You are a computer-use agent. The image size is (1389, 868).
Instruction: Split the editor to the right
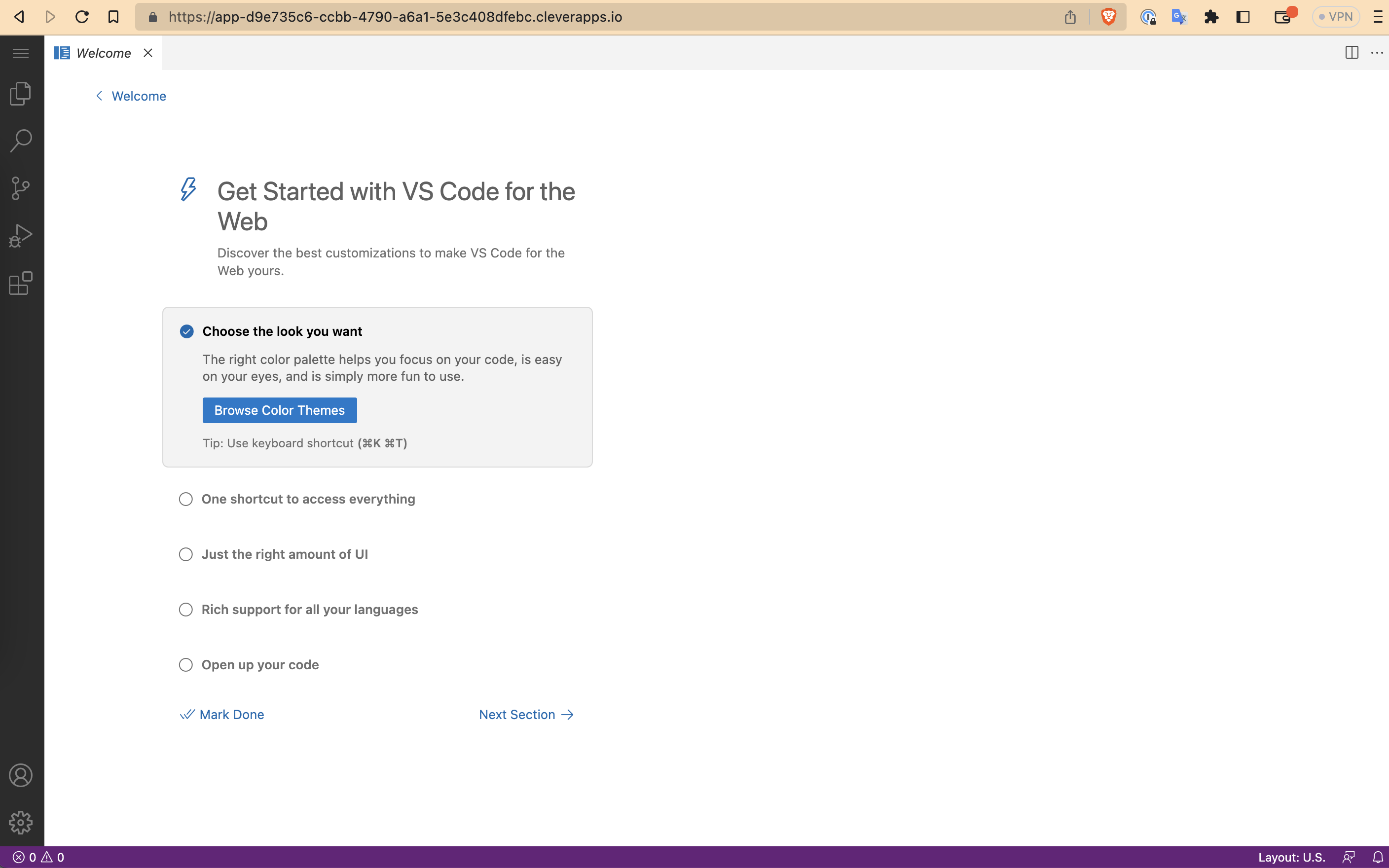click(x=1352, y=53)
